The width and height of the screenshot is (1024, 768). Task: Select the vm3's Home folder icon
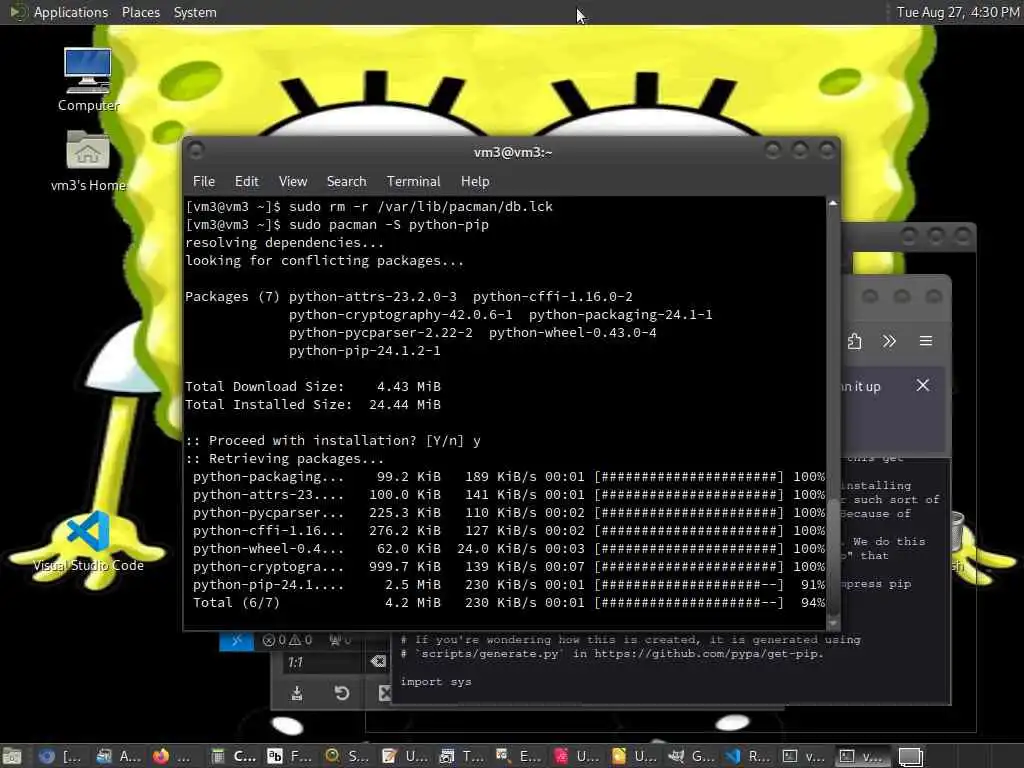click(88, 161)
